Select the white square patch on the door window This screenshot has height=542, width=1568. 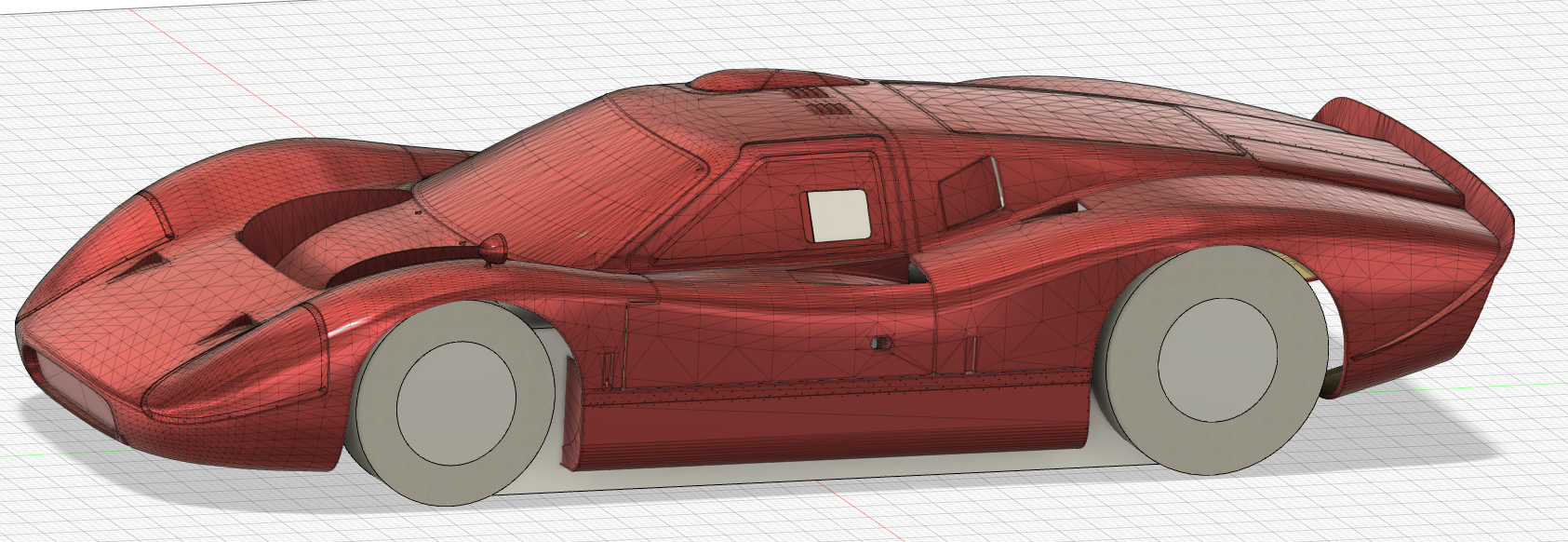click(838, 216)
